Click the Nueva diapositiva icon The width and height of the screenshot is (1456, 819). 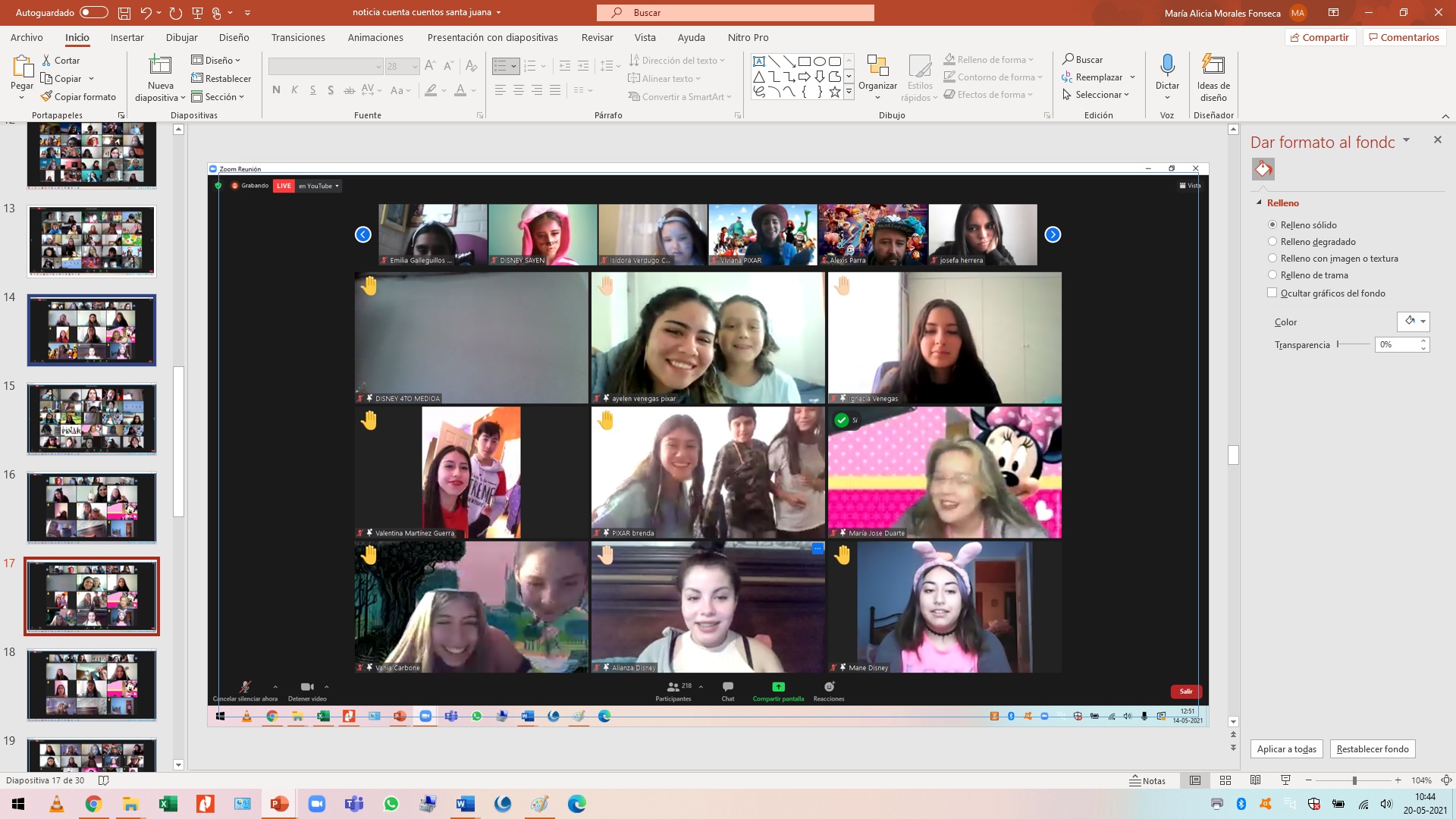[x=160, y=66]
